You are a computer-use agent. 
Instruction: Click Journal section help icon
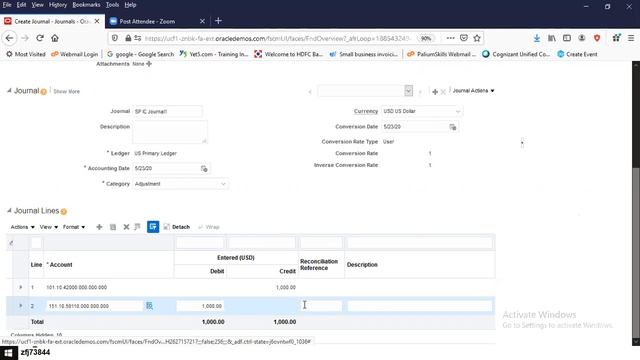pos(43,92)
